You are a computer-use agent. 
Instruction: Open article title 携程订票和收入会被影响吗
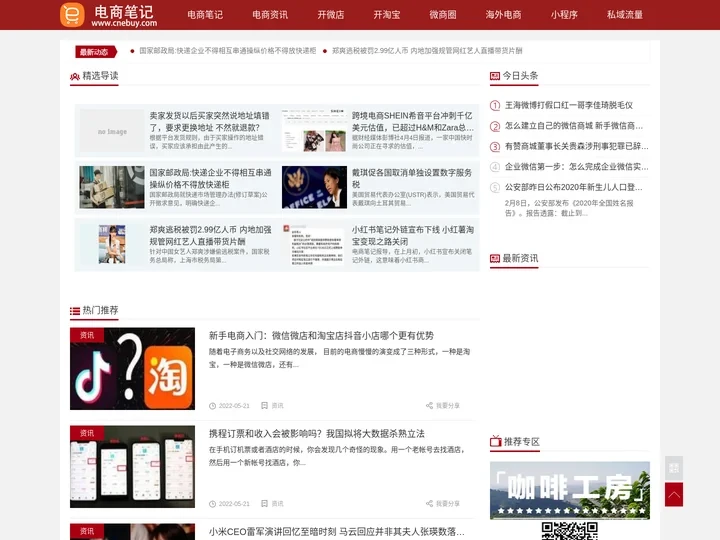[x=316, y=434]
